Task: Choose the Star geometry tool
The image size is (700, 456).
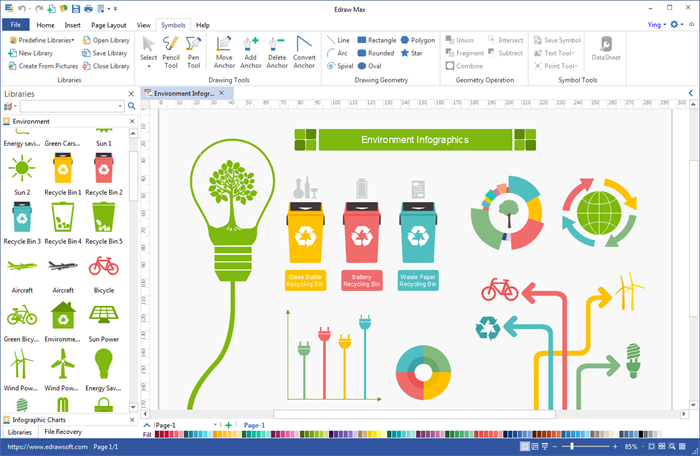Action: [410, 53]
